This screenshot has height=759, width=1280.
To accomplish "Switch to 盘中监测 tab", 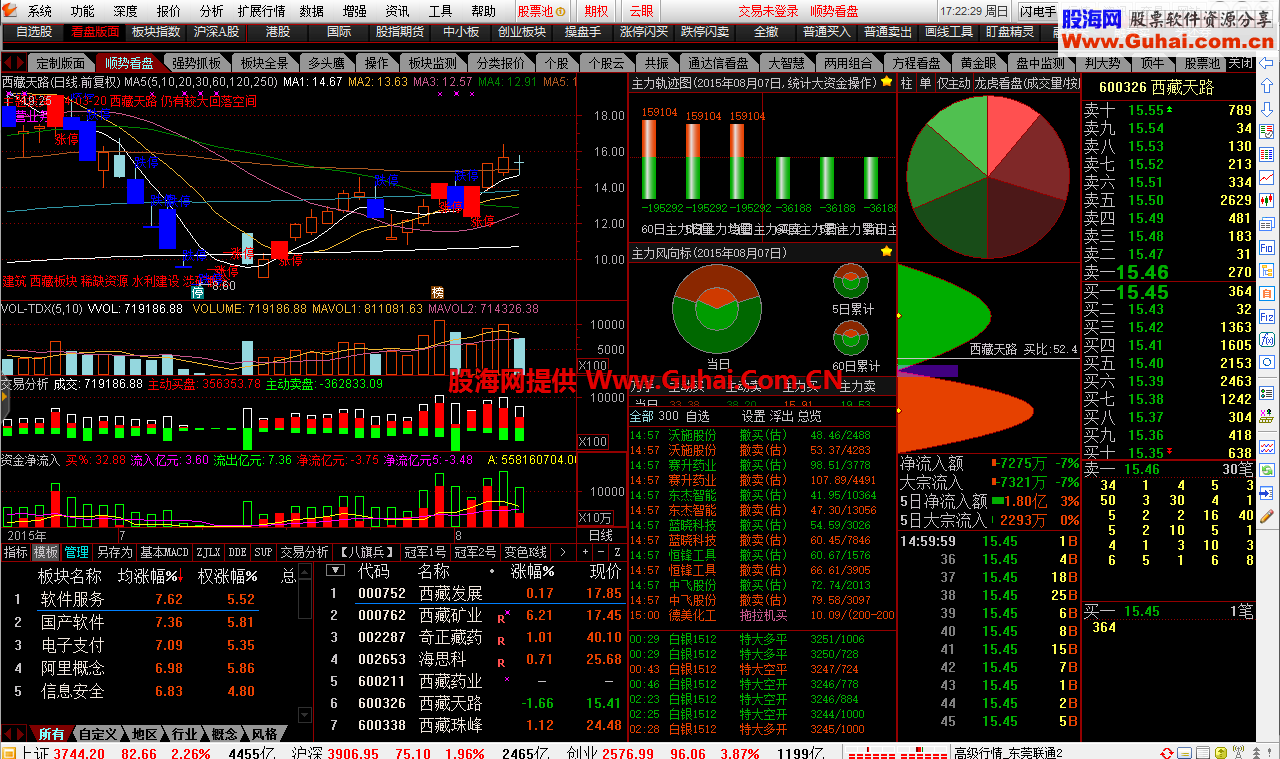I will pyautogui.click(x=1040, y=63).
